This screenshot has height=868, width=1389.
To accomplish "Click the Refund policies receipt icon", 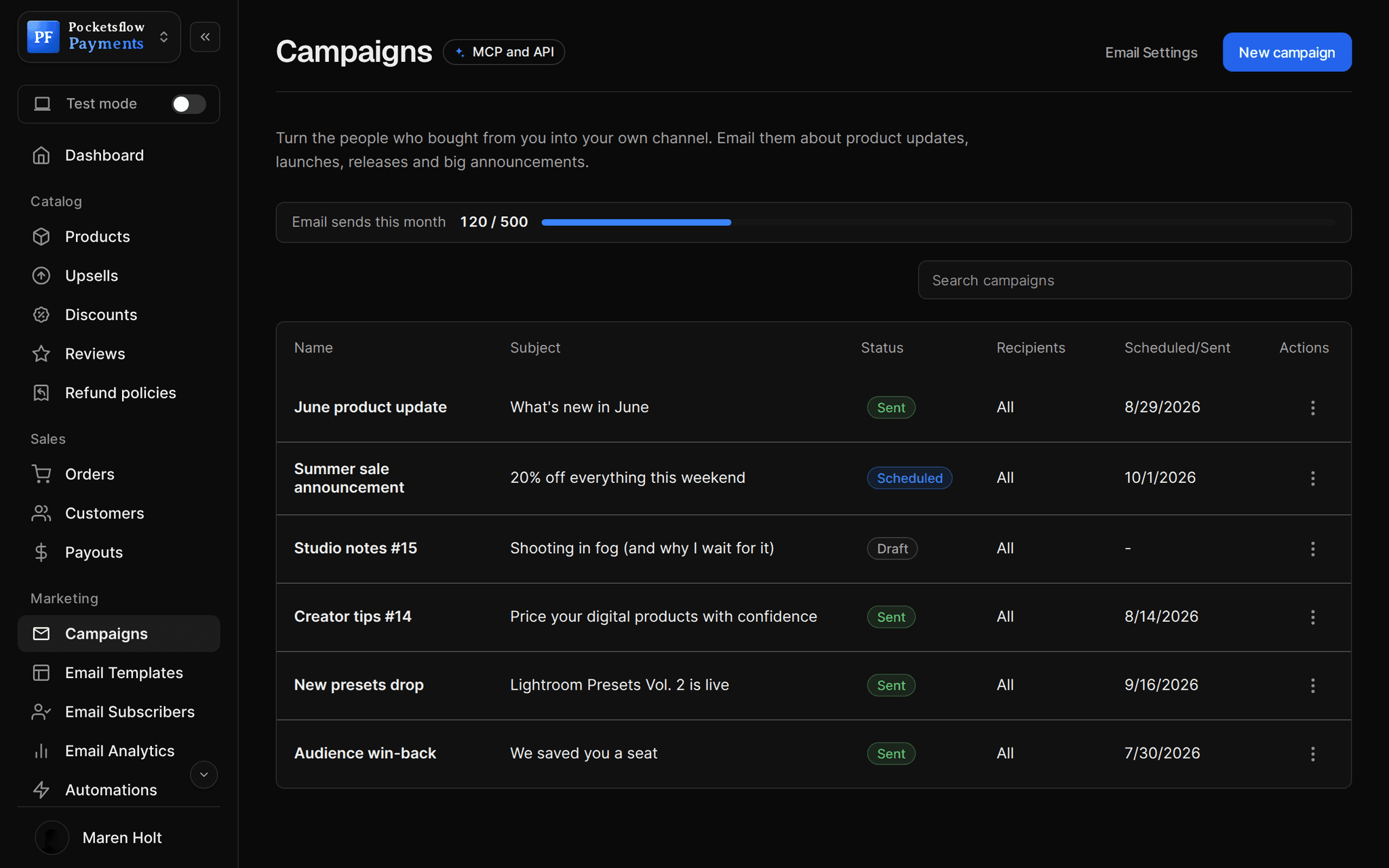I will coord(41,393).
